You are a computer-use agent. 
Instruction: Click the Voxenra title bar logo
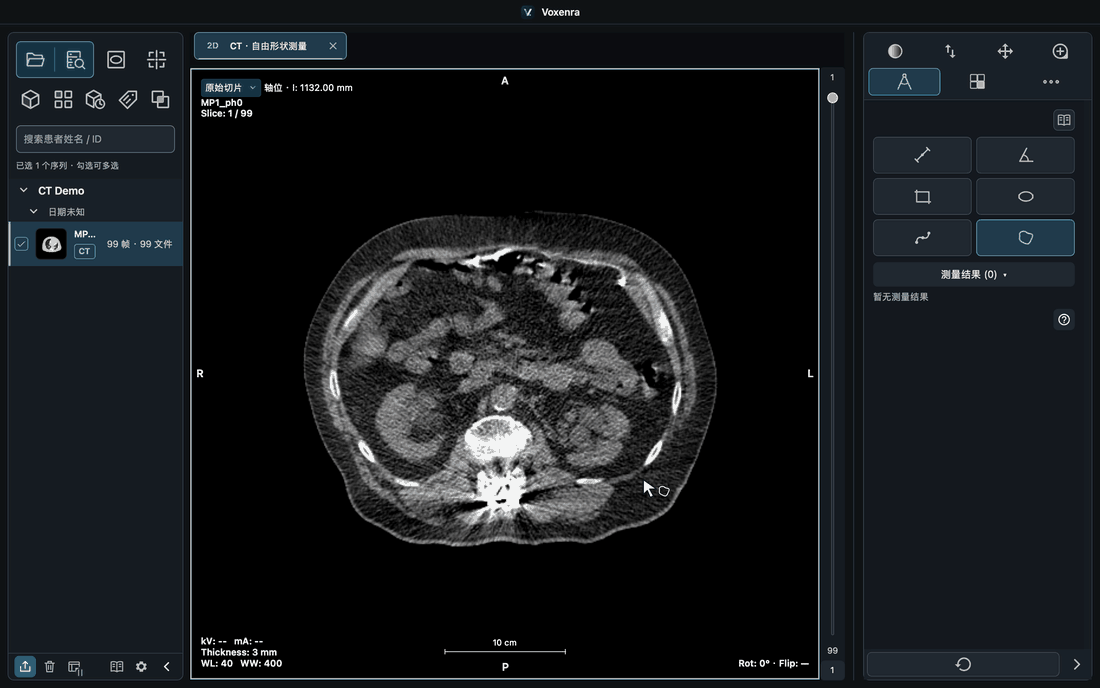(528, 12)
